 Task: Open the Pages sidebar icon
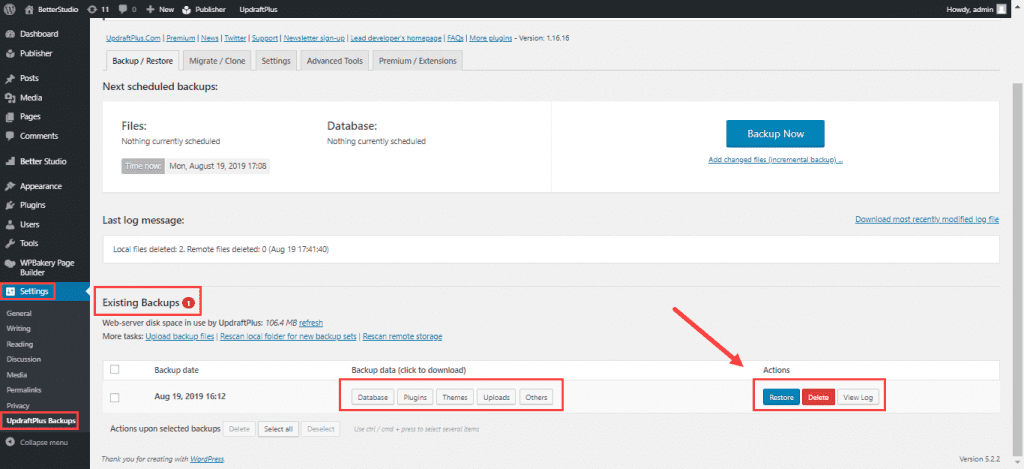tap(10, 117)
